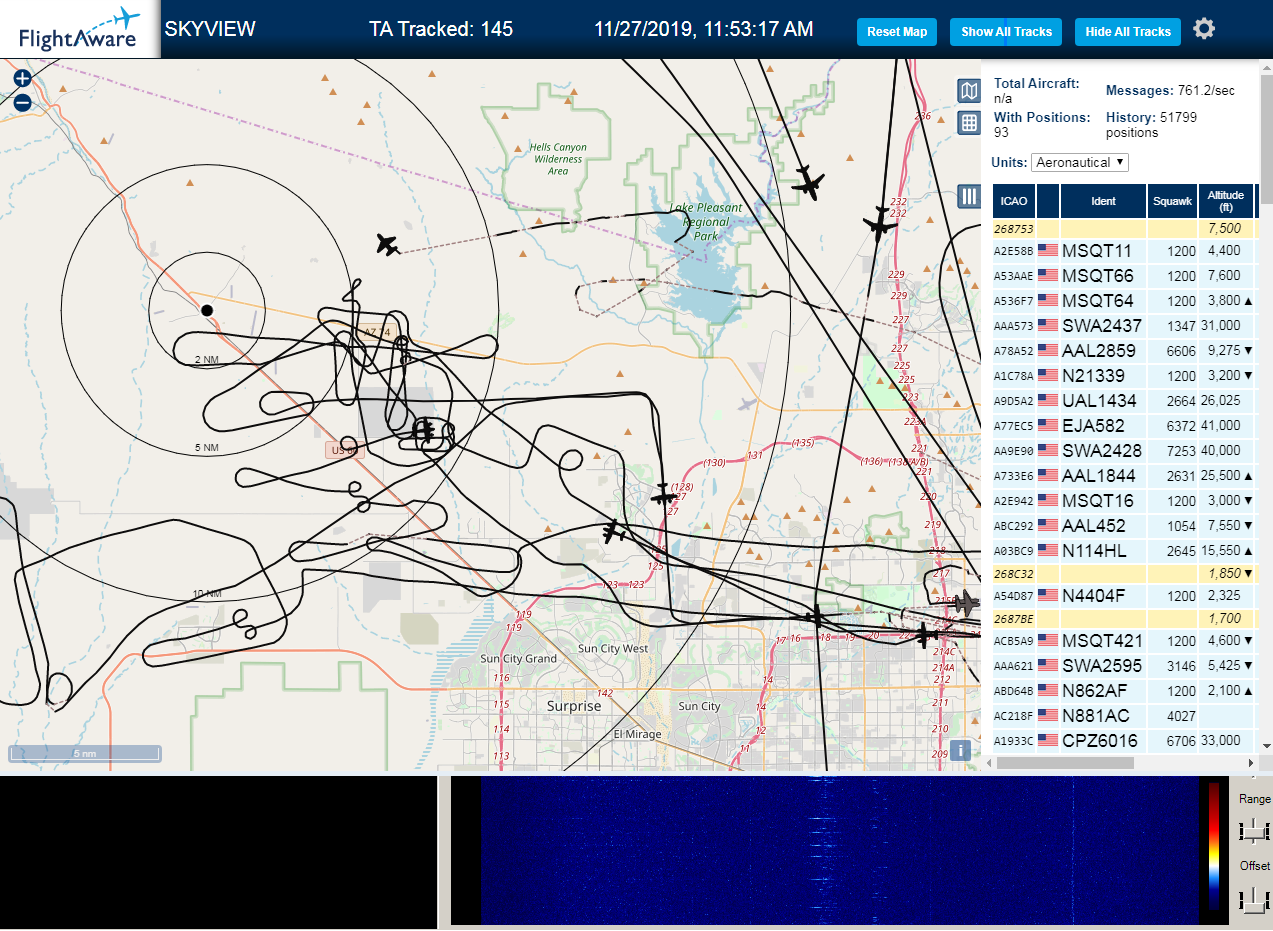Click the FlightAware logo
This screenshot has height=931, width=1273.
point(80,29)
